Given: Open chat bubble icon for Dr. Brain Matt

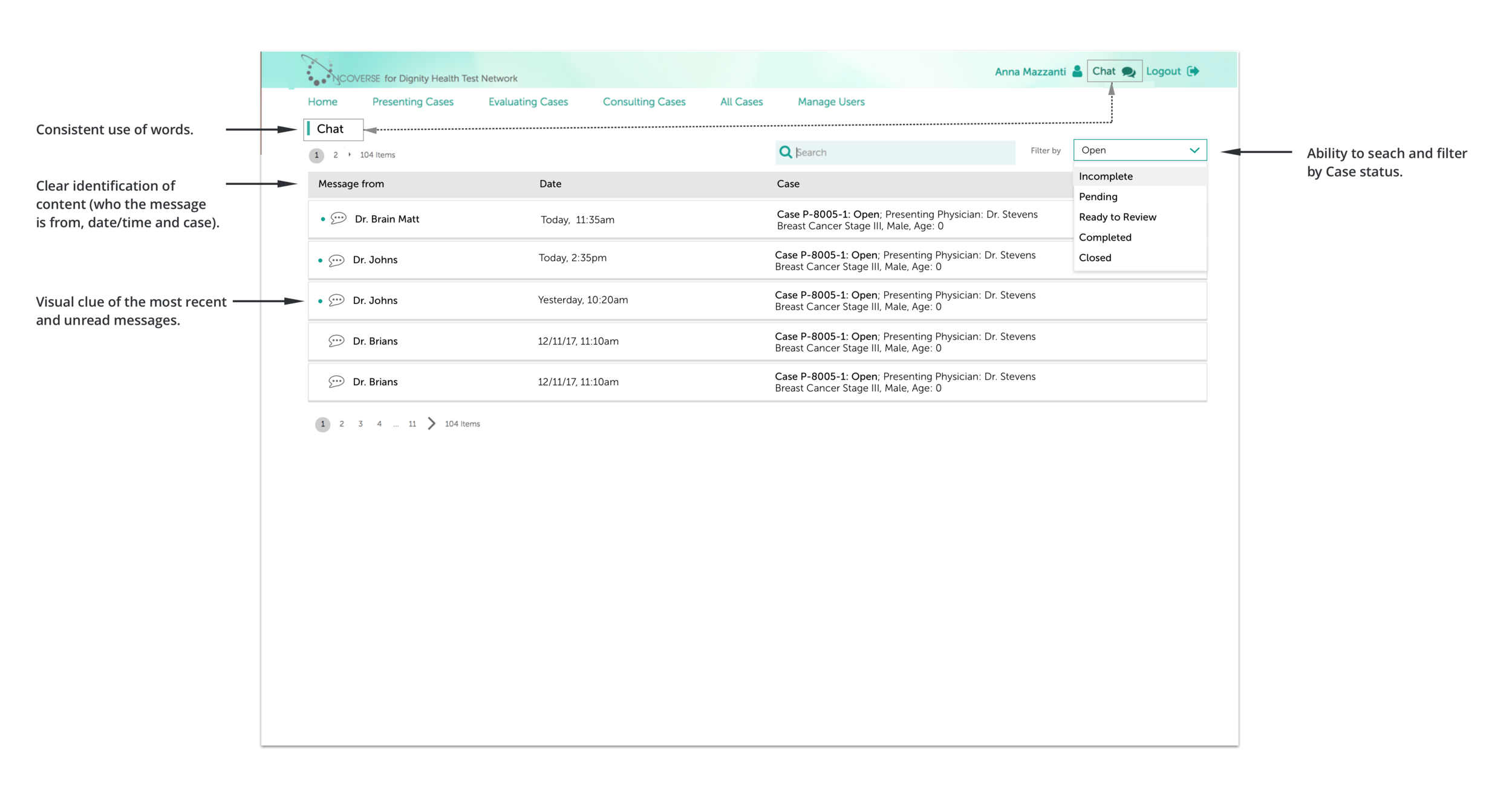Looking at the screenshot, I should point(339,218).
